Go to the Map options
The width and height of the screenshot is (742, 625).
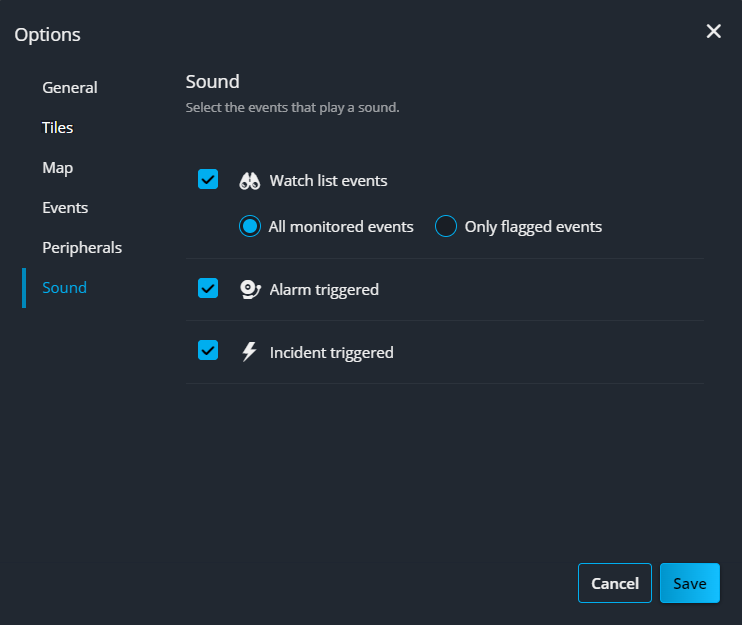point(58,168)
